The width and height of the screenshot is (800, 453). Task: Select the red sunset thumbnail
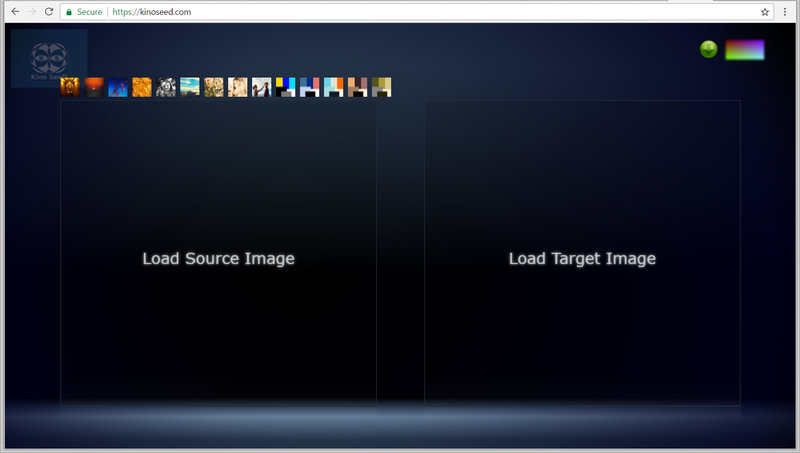[94, 88]
